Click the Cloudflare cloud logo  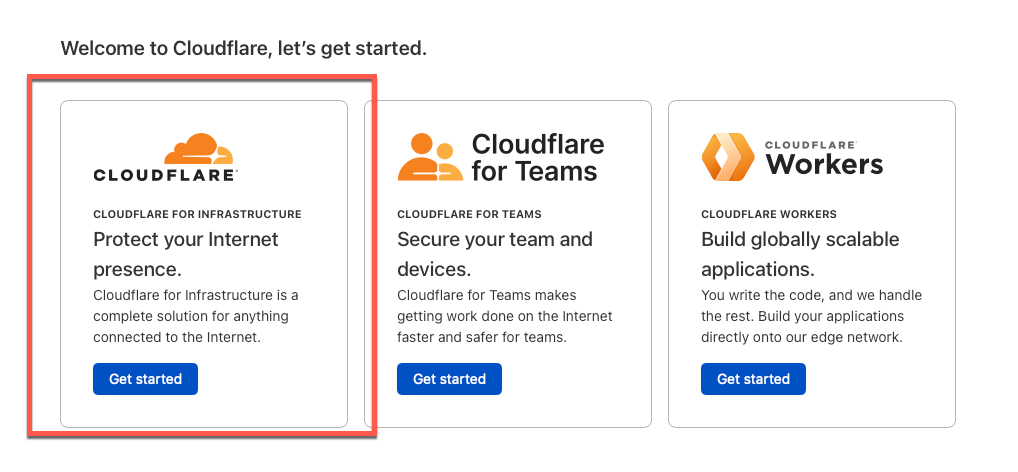tap(166, 157)
